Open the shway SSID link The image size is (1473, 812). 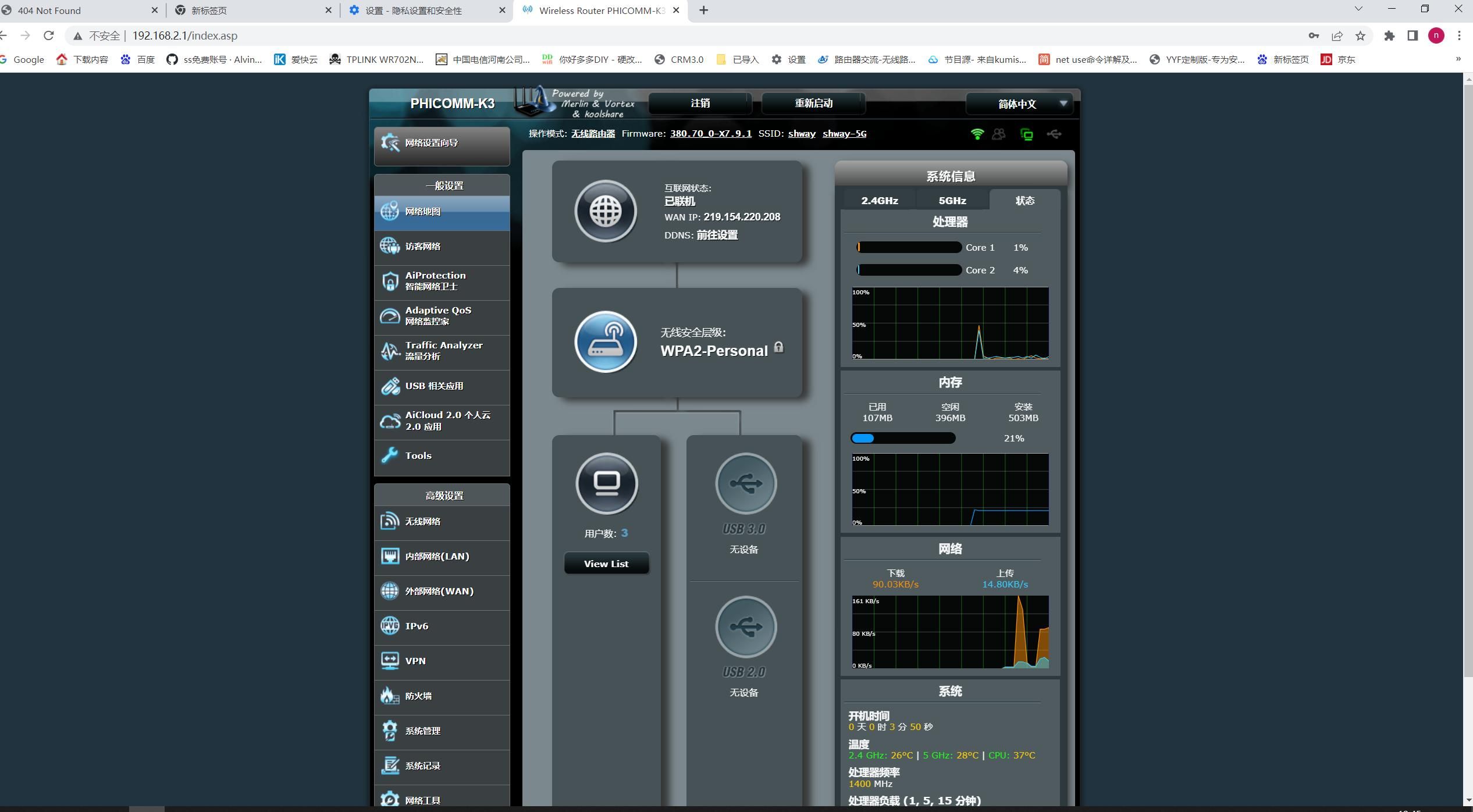802,134
